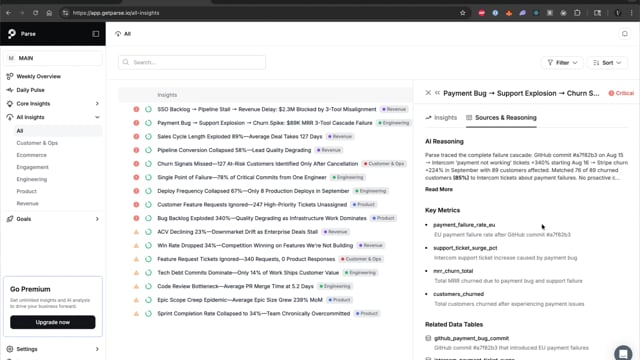This screenshot has height=360, width=640.
Task: Click the customers_churned metric
Action: click(458, 294)
